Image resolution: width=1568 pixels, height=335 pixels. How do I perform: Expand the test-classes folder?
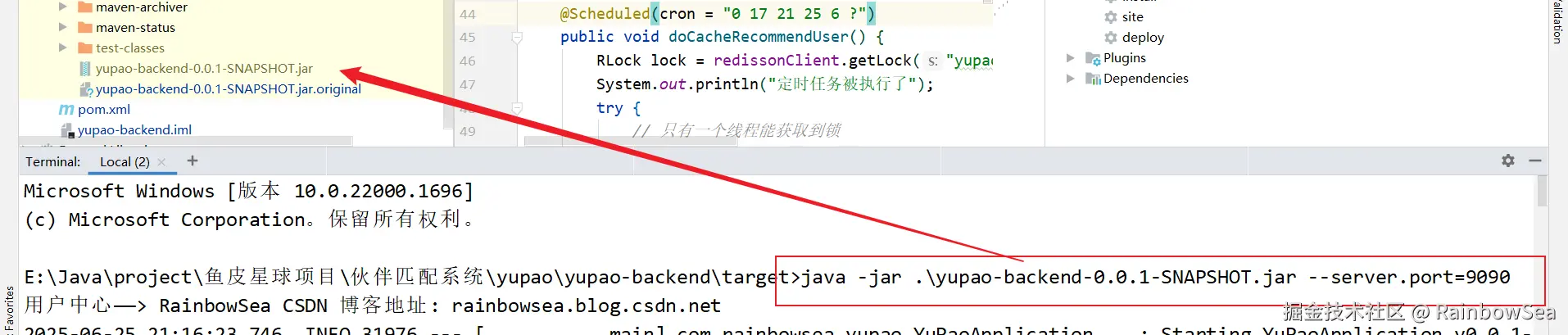coord(63,48)
